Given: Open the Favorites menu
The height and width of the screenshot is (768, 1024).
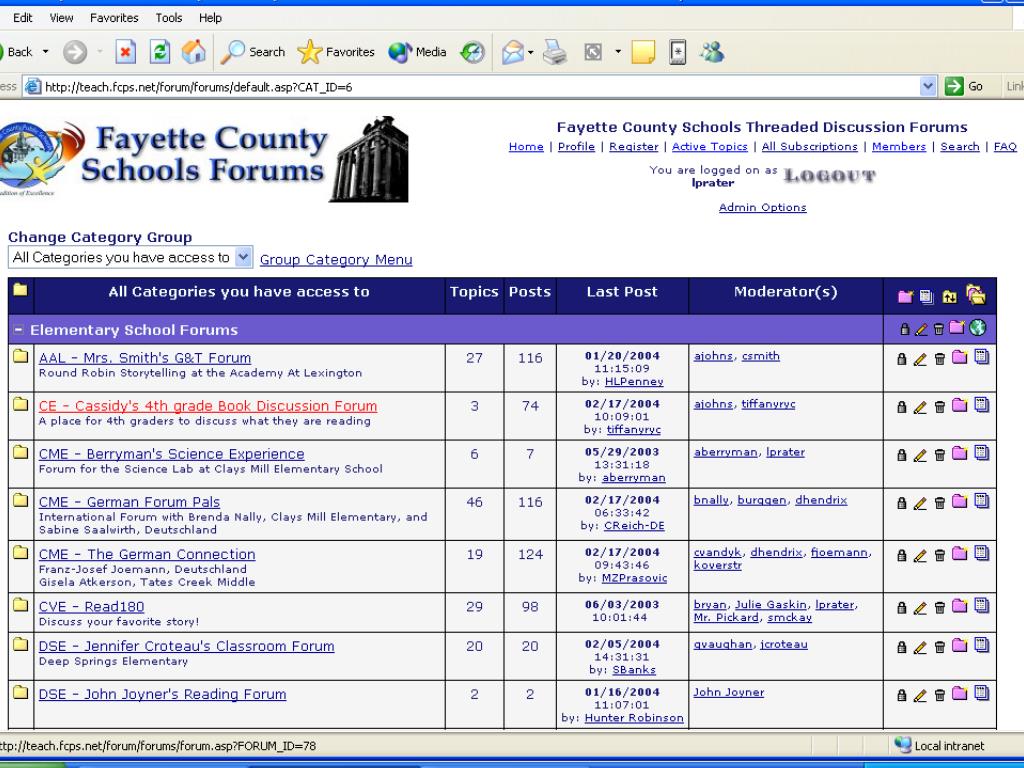Looking at the screenshot, I should point(114,18).
